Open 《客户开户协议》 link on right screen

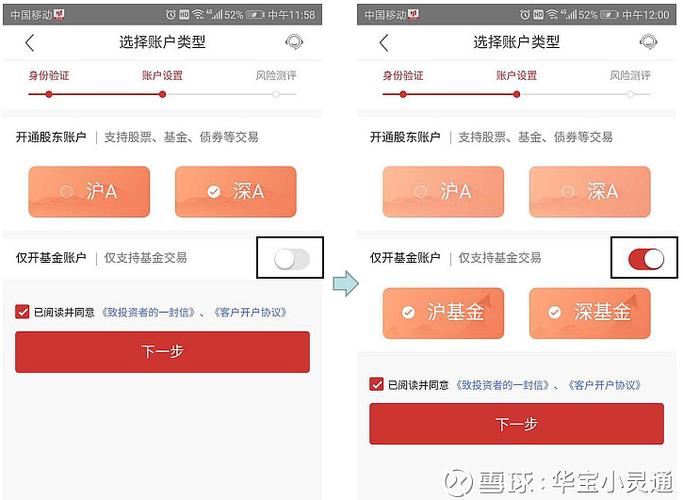(604, 385)
